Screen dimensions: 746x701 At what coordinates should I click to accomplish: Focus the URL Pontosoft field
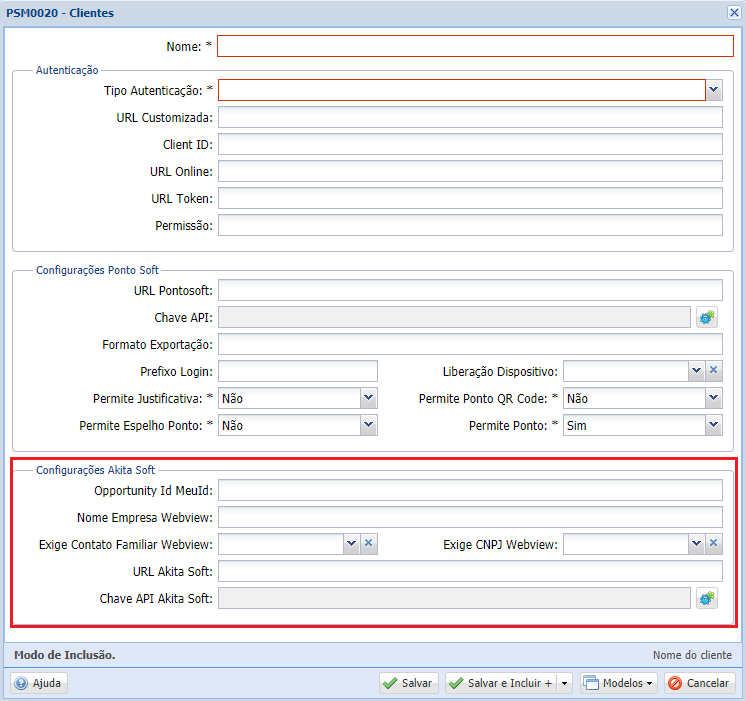point(470,290)
